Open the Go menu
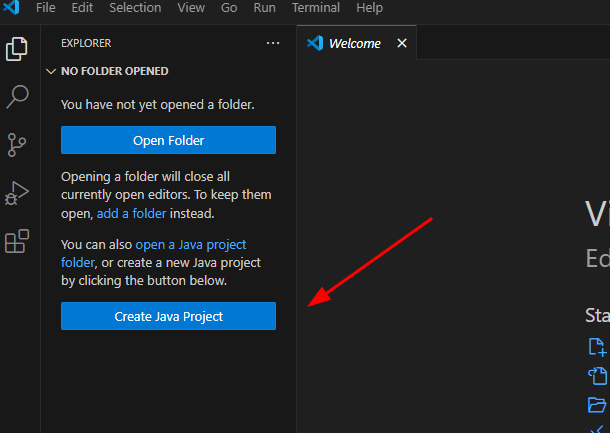610x433 pixels. pyautogui.click(x=229, y=7)
